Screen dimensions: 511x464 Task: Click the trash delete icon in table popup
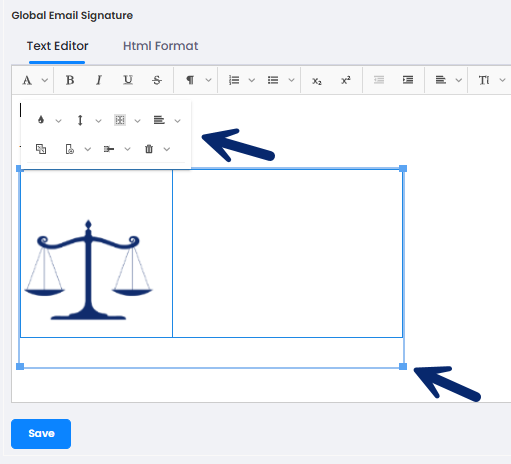[149, 149]
